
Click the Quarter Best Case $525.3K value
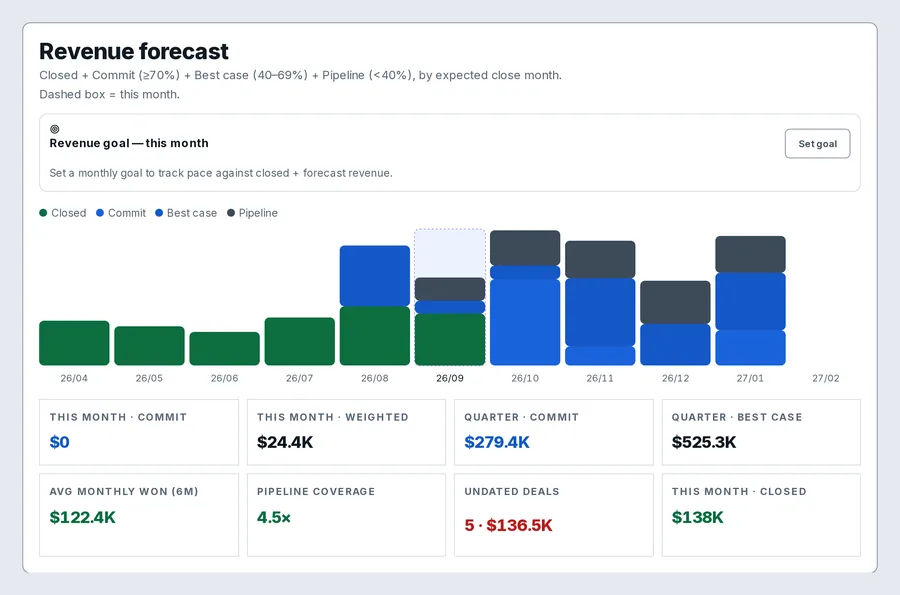(x=704, y=442)
